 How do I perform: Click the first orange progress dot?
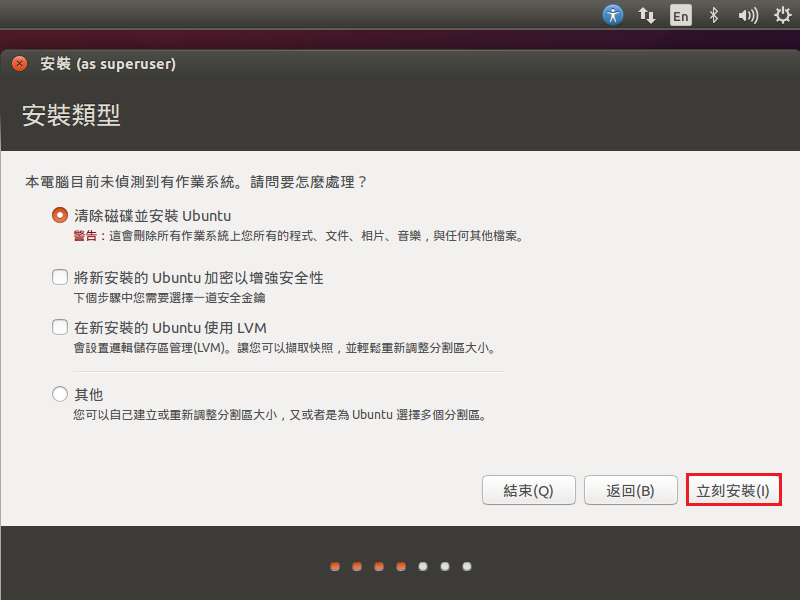(335, 567)
